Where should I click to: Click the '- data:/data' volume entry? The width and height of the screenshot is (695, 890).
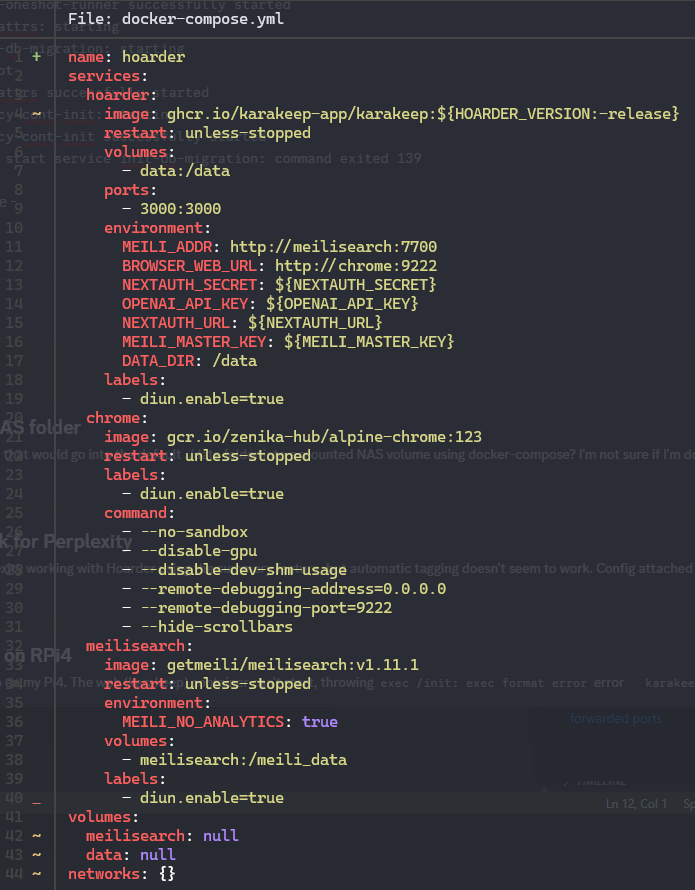click(176, 171)
